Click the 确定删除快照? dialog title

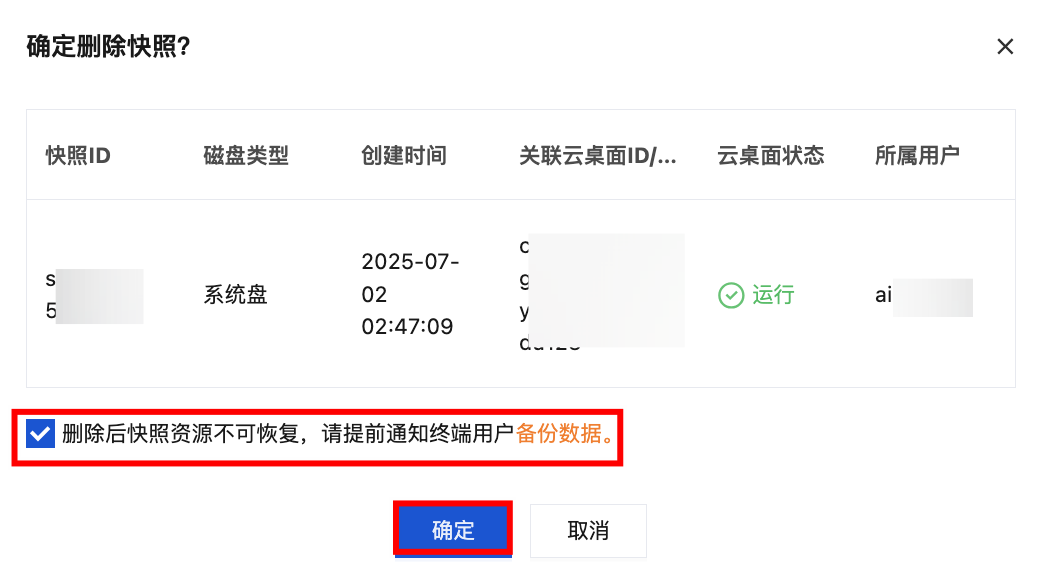108,47
